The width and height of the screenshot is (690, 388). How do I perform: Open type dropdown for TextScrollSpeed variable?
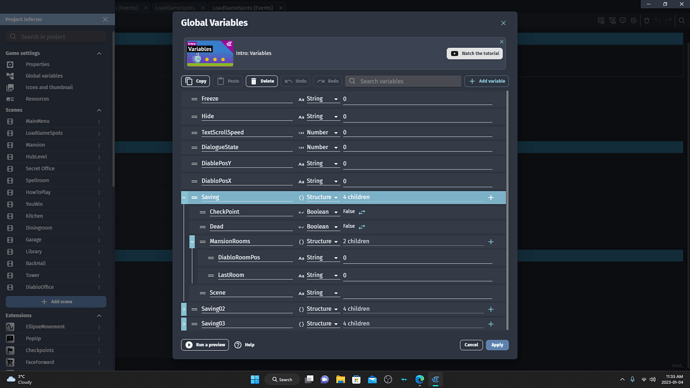pyautogui.click(x=322, y=132)
